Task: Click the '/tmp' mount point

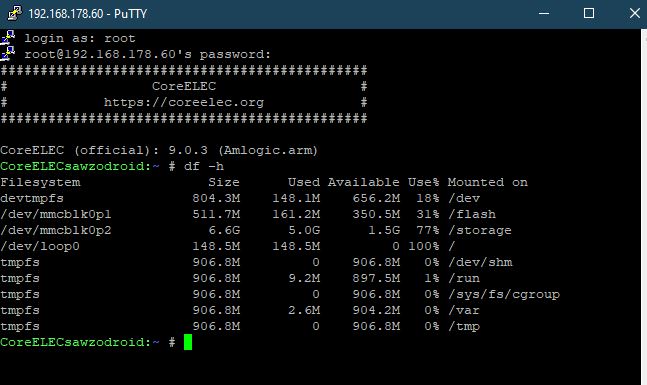Action: pyautogui.click(x=464, y=326)
